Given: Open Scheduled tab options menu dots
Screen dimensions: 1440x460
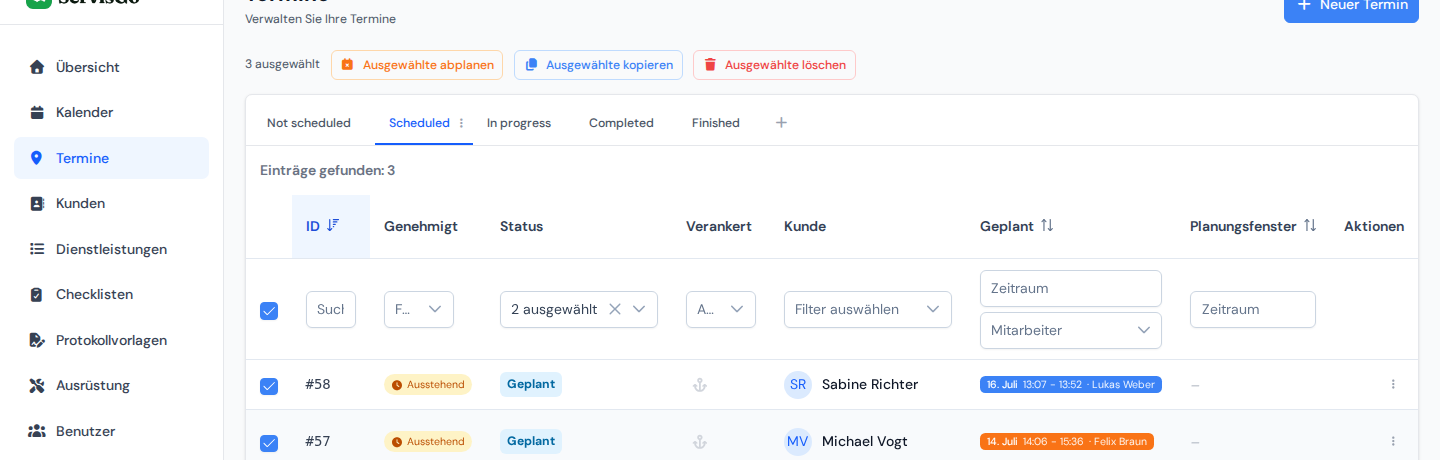Looking at the screenshot, I should (461, 123).
